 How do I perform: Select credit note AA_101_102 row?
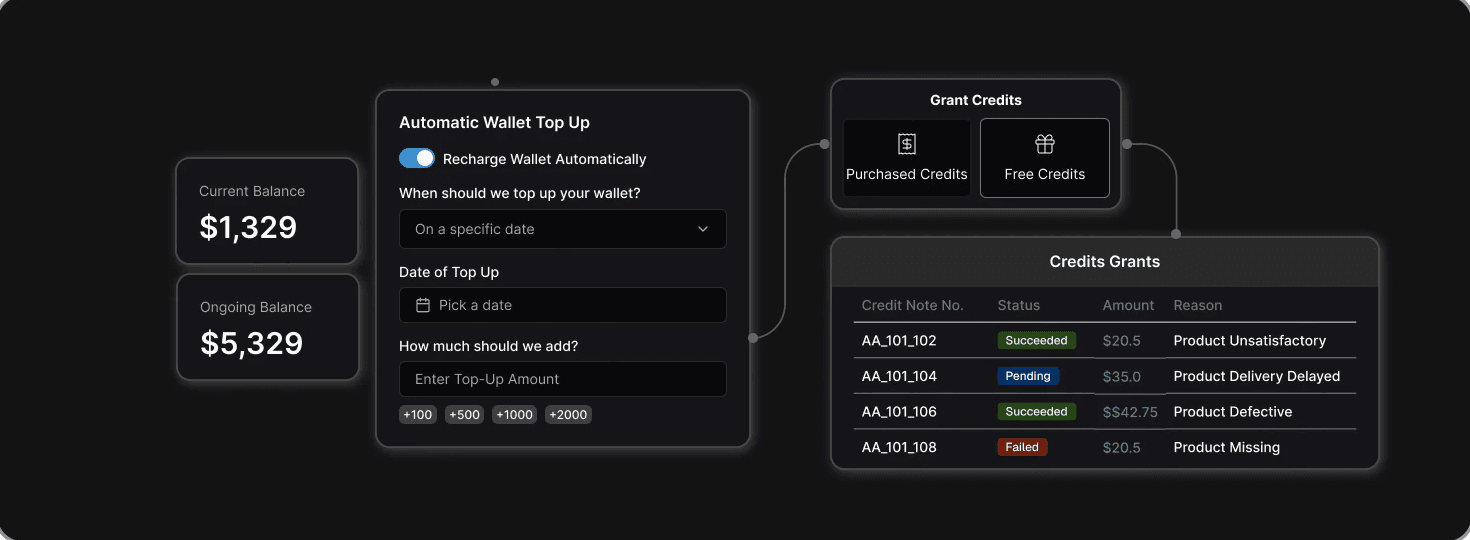pos(1105,341)
